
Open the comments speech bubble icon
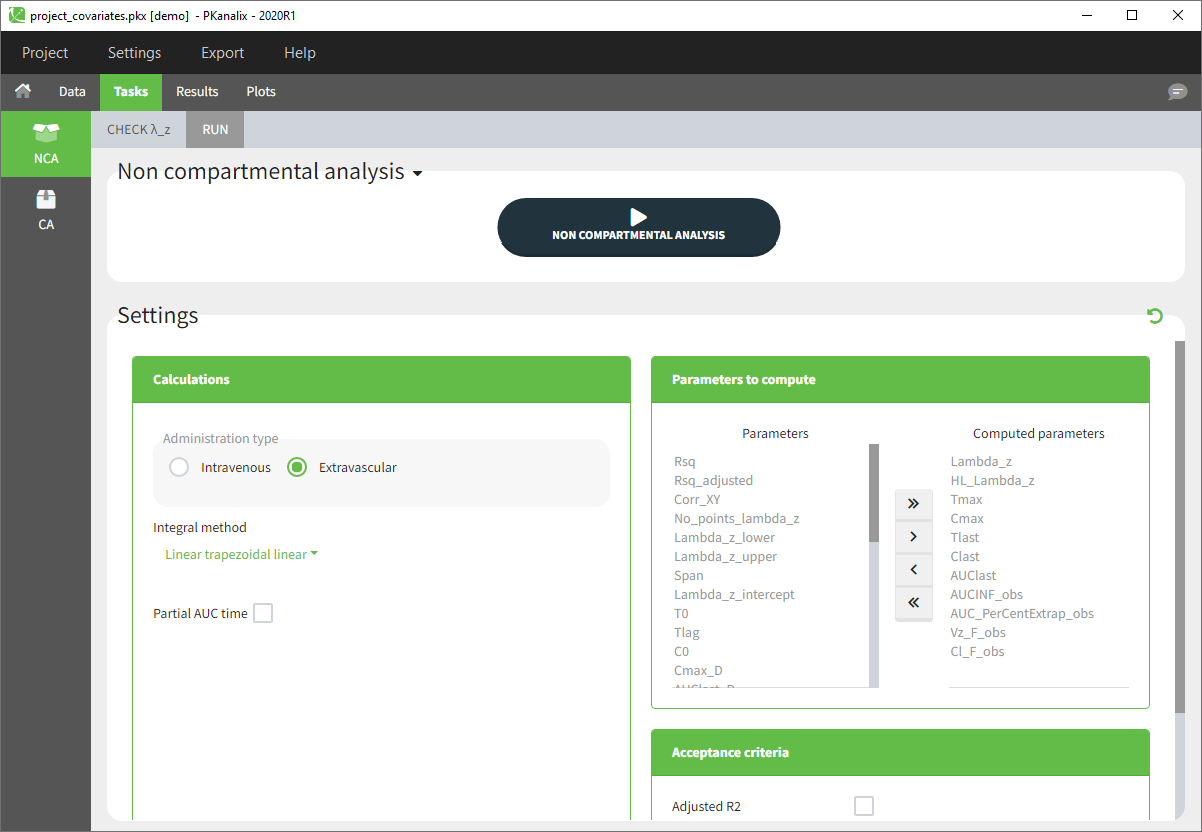tap(1177, 92)
